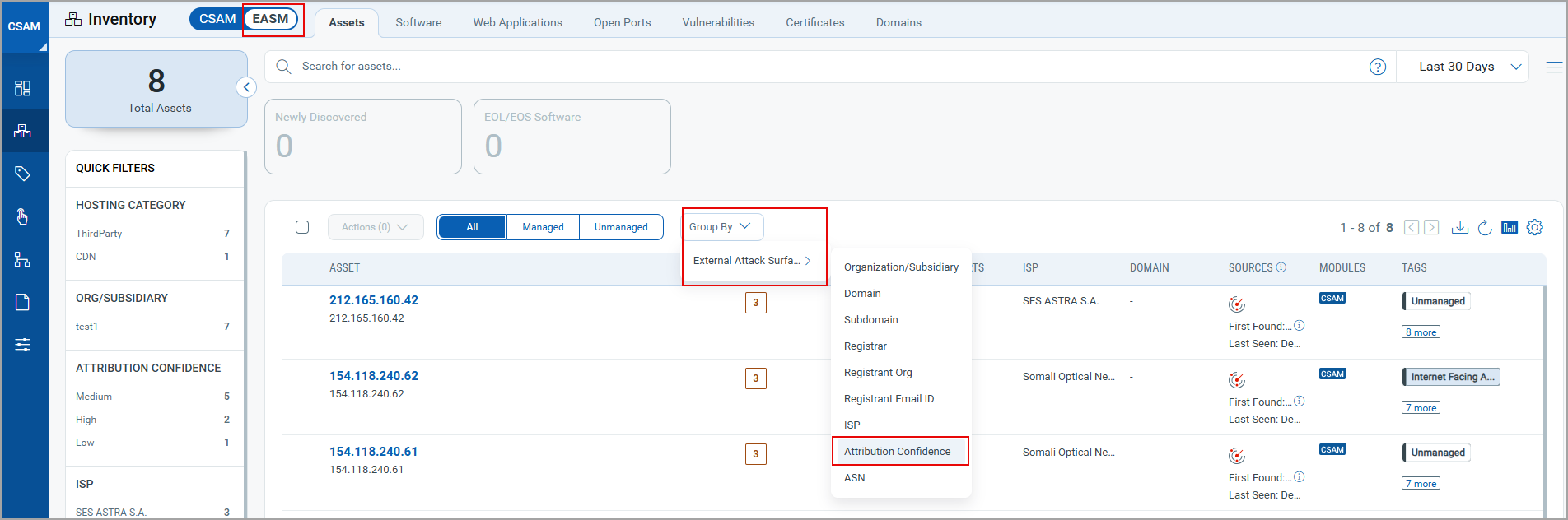Open the Software tab

pyautogui.click(x=418, y=22)
